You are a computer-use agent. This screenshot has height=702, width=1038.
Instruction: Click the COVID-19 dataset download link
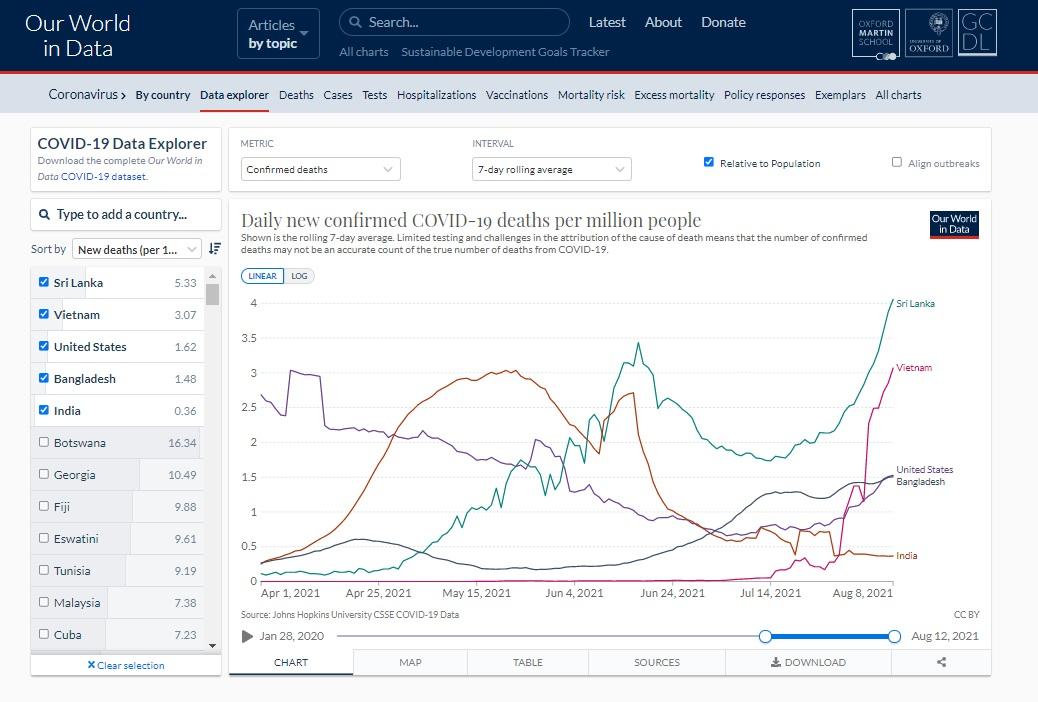pos(104,177)
